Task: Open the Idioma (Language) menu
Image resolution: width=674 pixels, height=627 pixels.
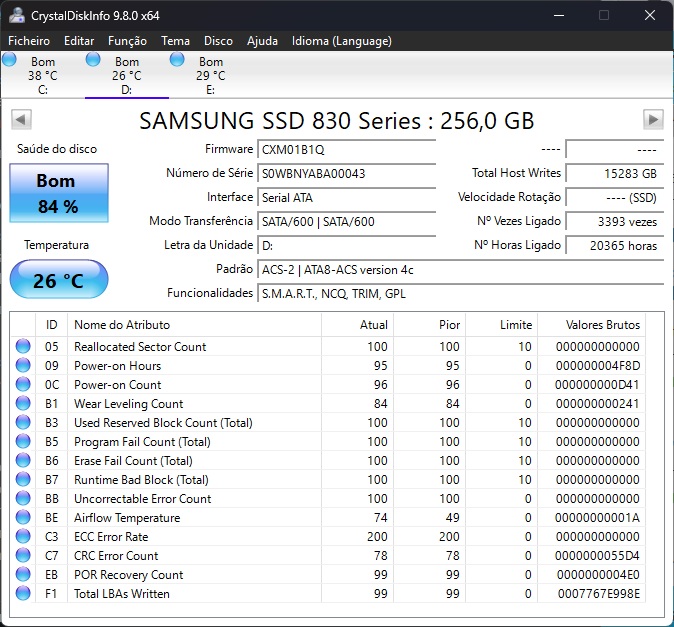Action: (341, 41)
